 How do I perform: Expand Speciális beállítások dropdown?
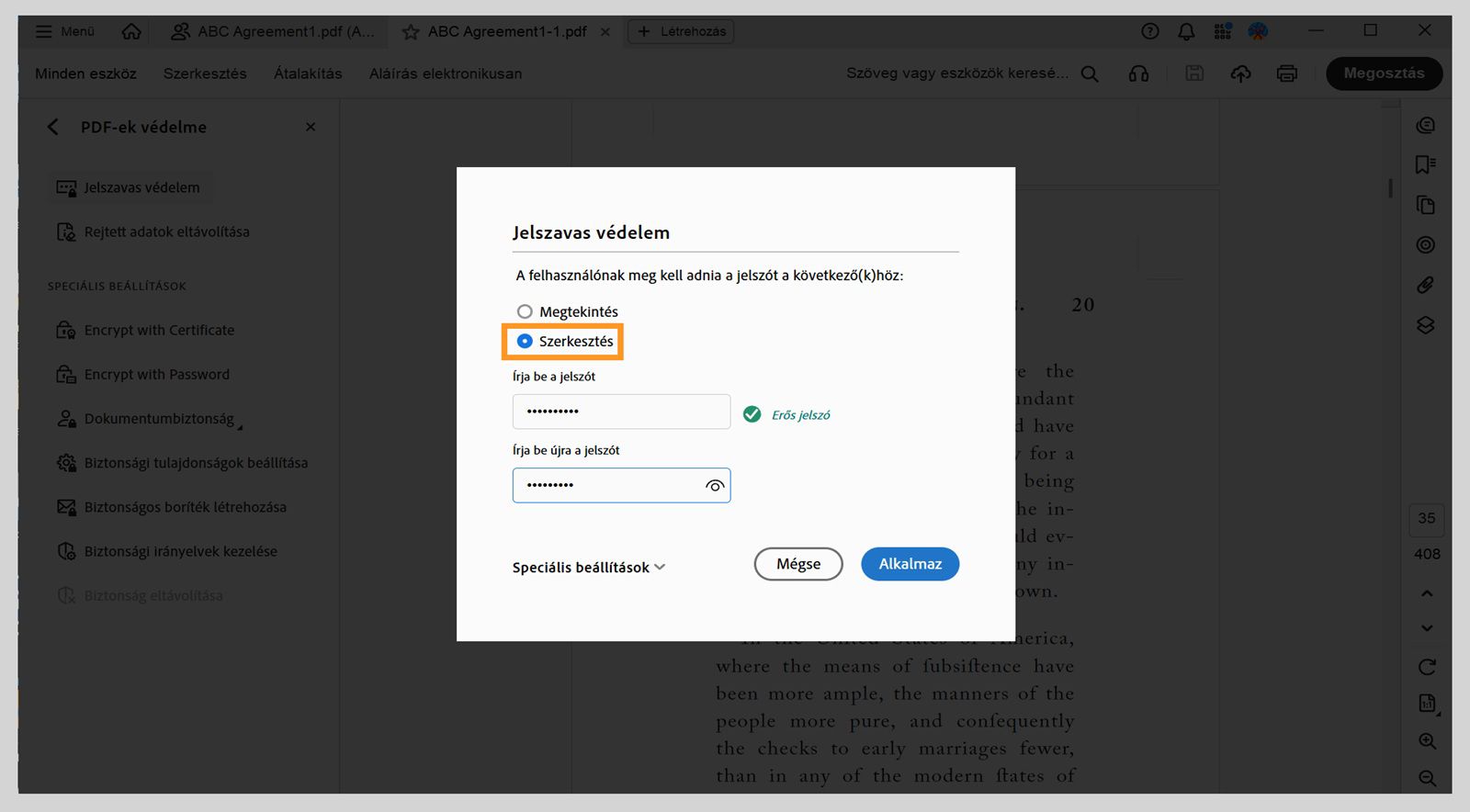[x=589, y=568]
